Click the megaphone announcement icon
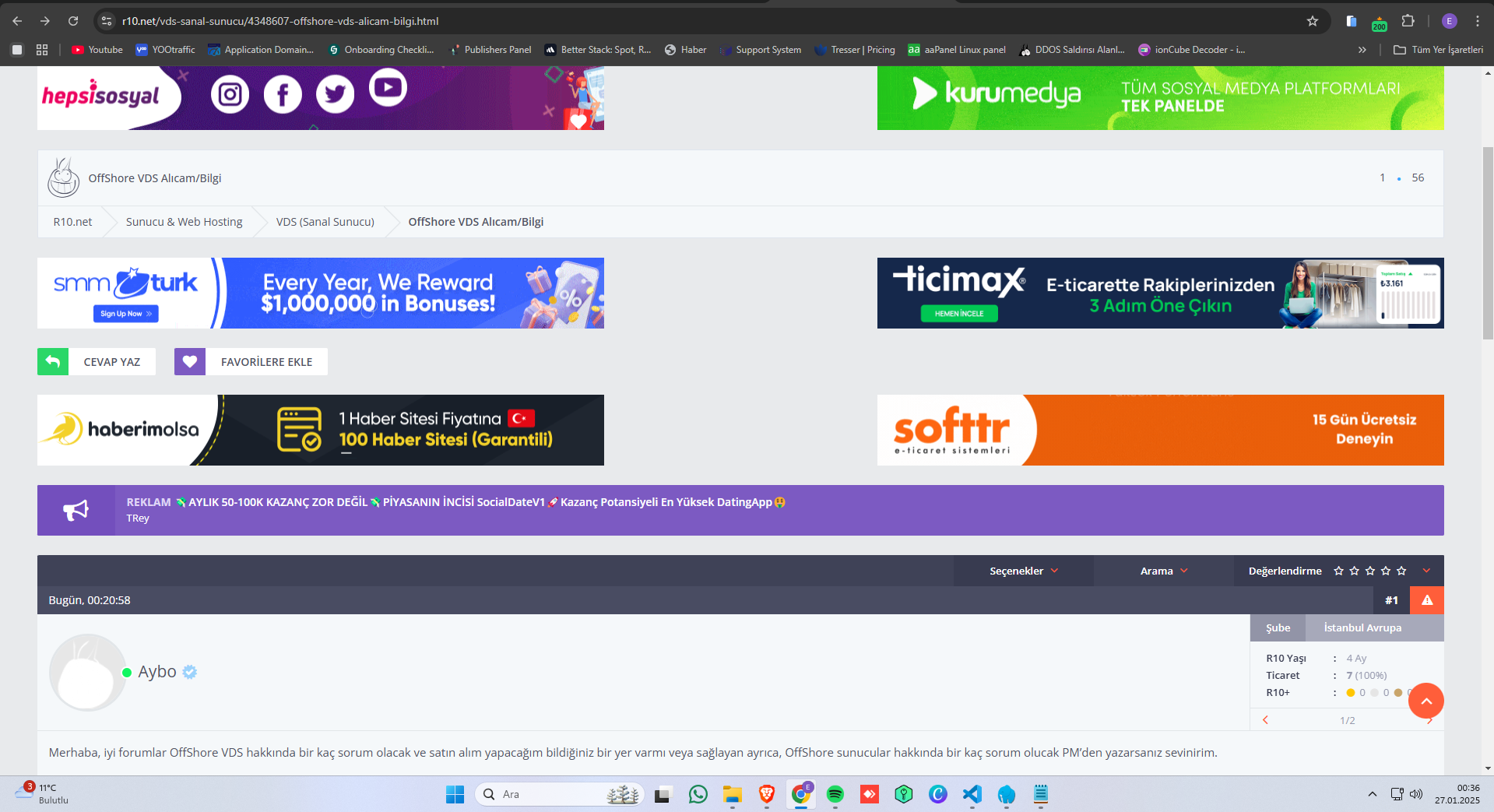 (x=76, y=510)
